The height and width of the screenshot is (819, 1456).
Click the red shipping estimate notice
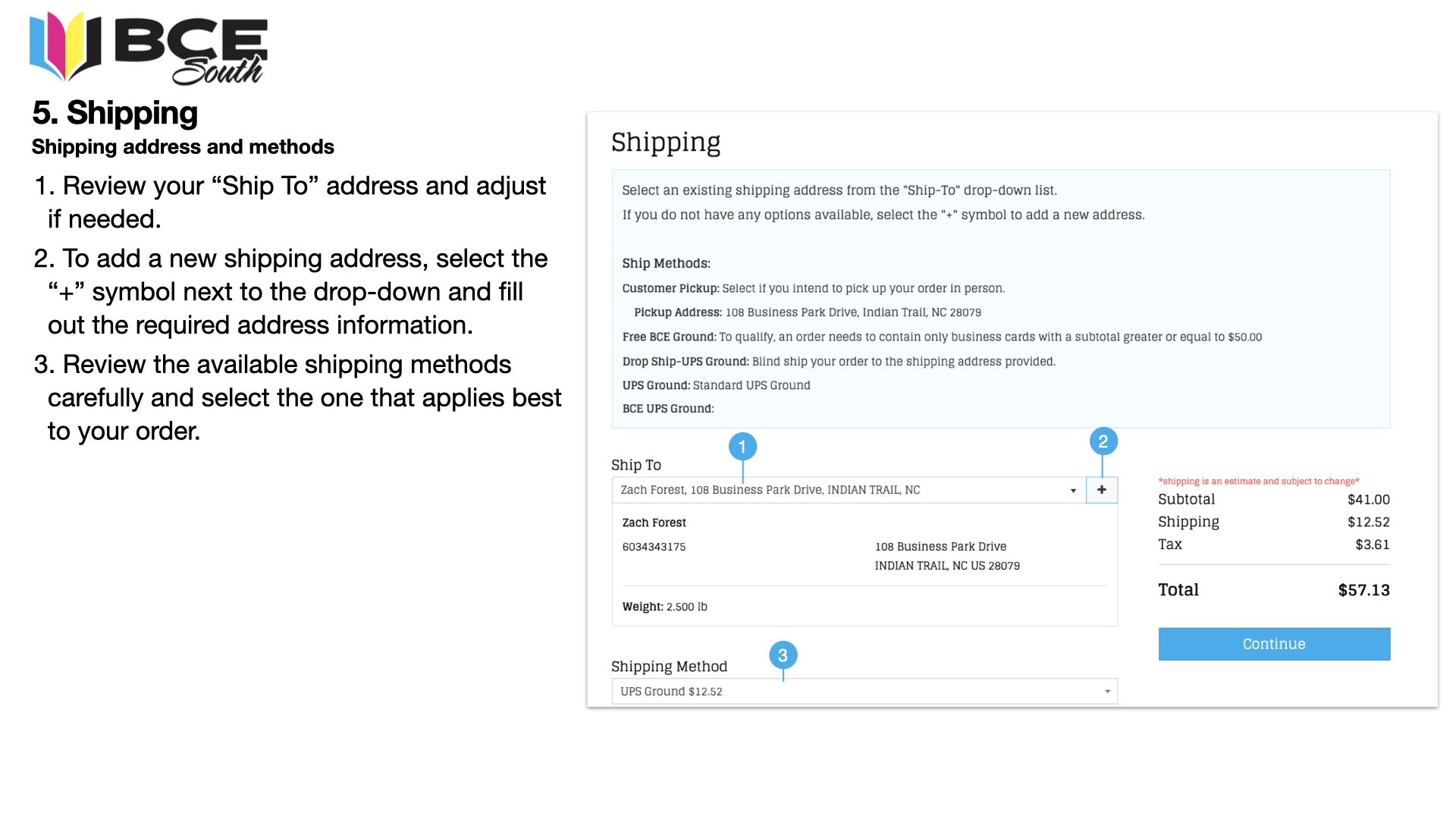coord(1259,481)
